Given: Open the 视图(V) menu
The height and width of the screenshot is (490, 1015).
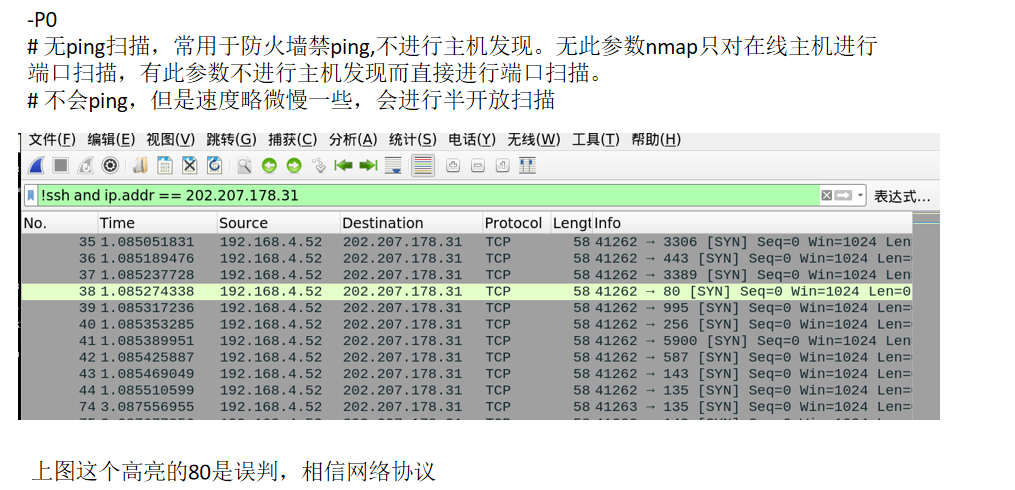Looking at the screenshot, I should tap(170, 140).
